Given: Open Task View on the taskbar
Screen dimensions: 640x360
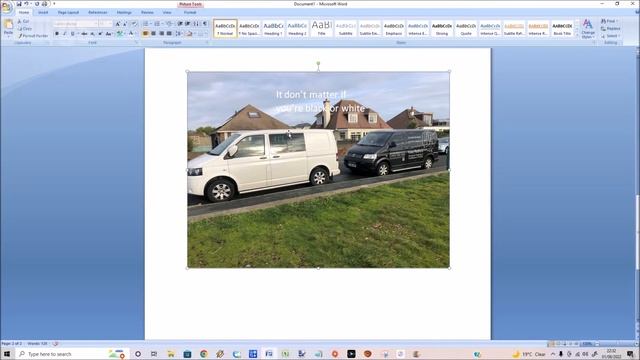Looking at the screenshot, I should [154, 354].
